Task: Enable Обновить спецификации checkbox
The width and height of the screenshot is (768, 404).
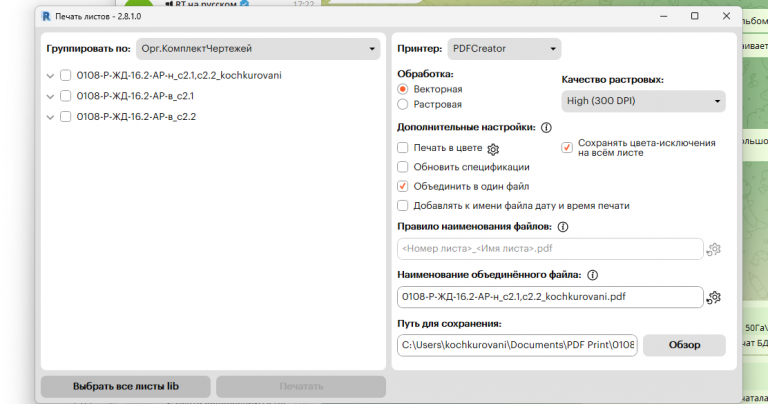Action: (403, 167)
